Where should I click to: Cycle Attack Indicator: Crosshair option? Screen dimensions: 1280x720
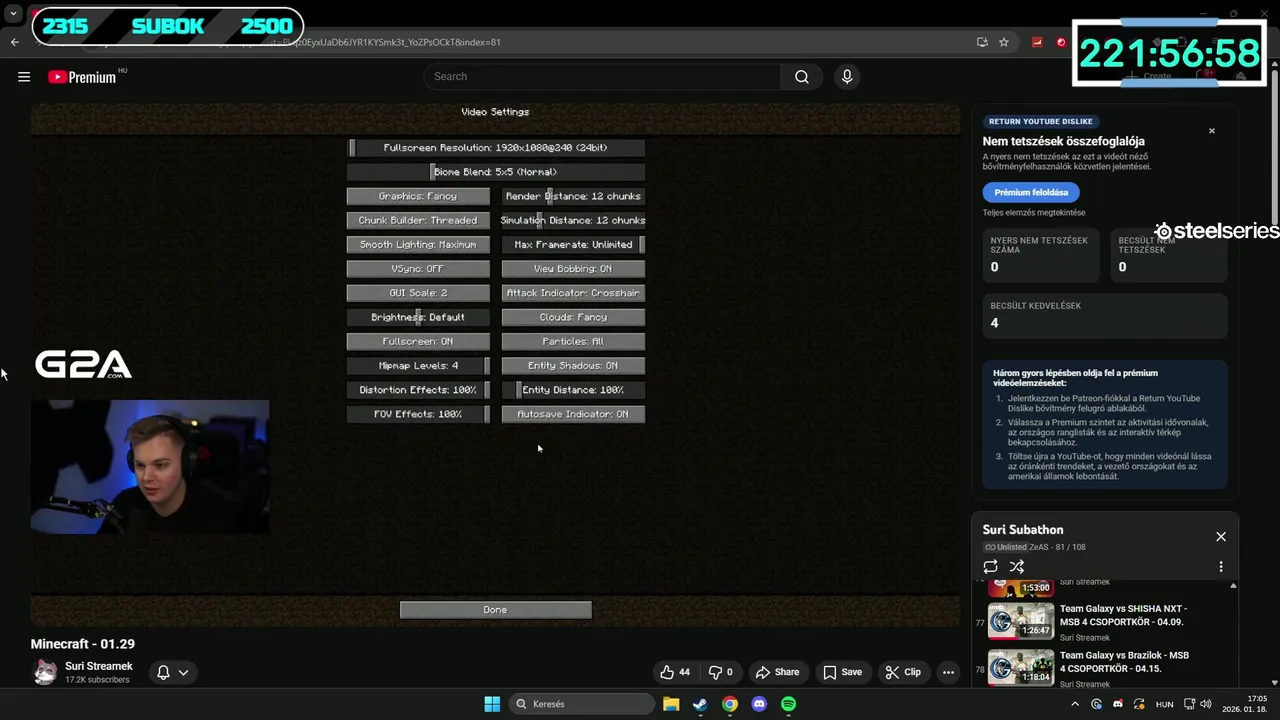coord(573,293)
